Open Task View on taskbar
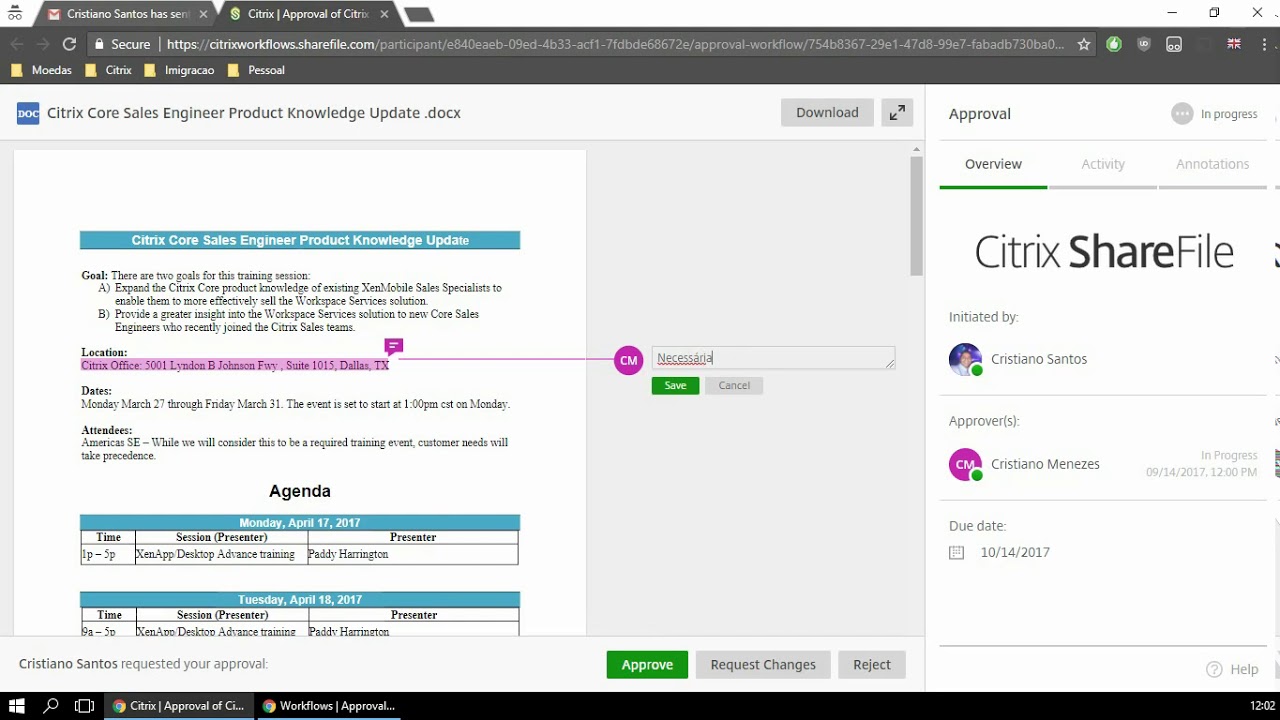This screenshot has width=1280, height=720. coord(85,706)
